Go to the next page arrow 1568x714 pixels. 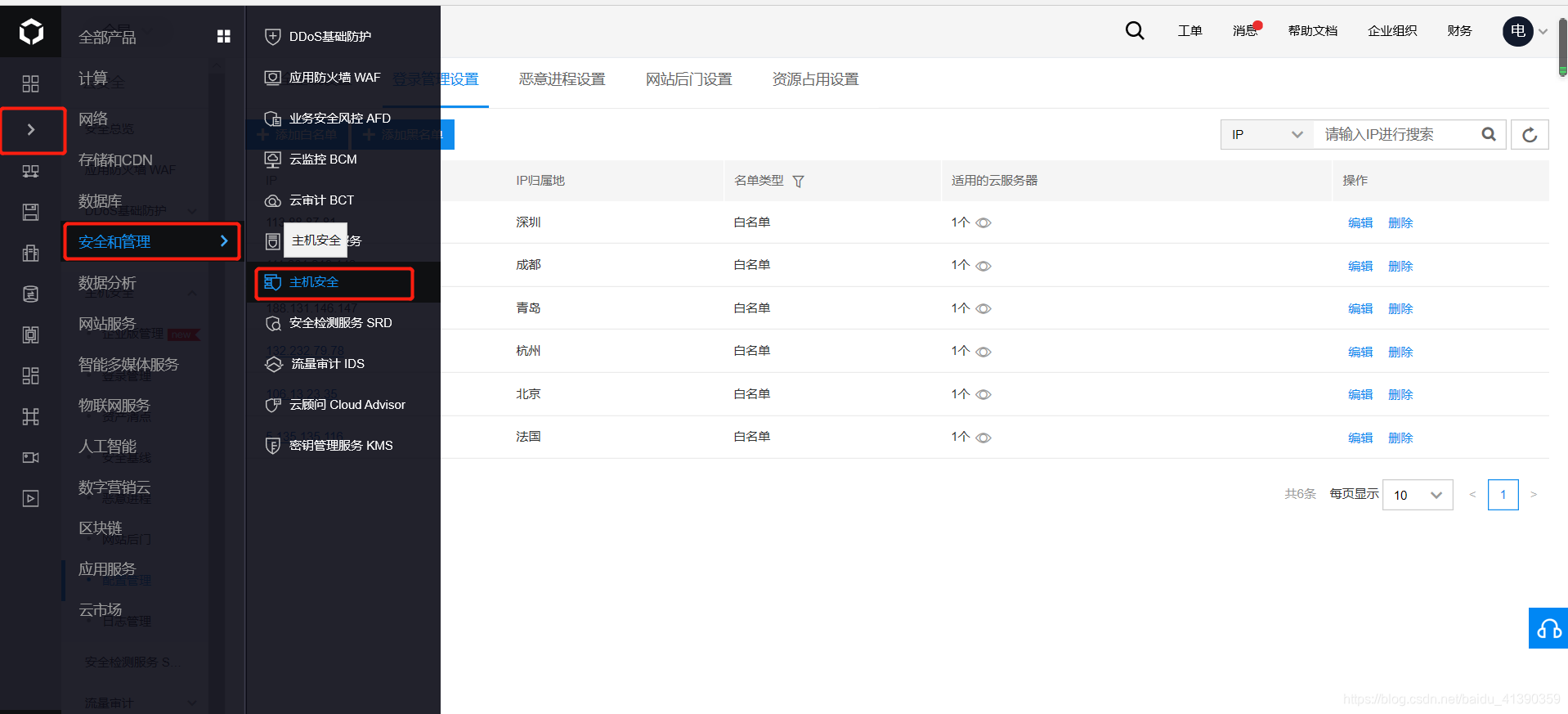(x=1534, y=494)
